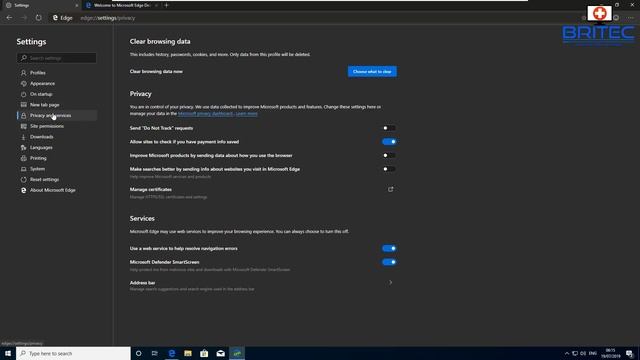Click the Windows Start button

click(x=8, y=353)
